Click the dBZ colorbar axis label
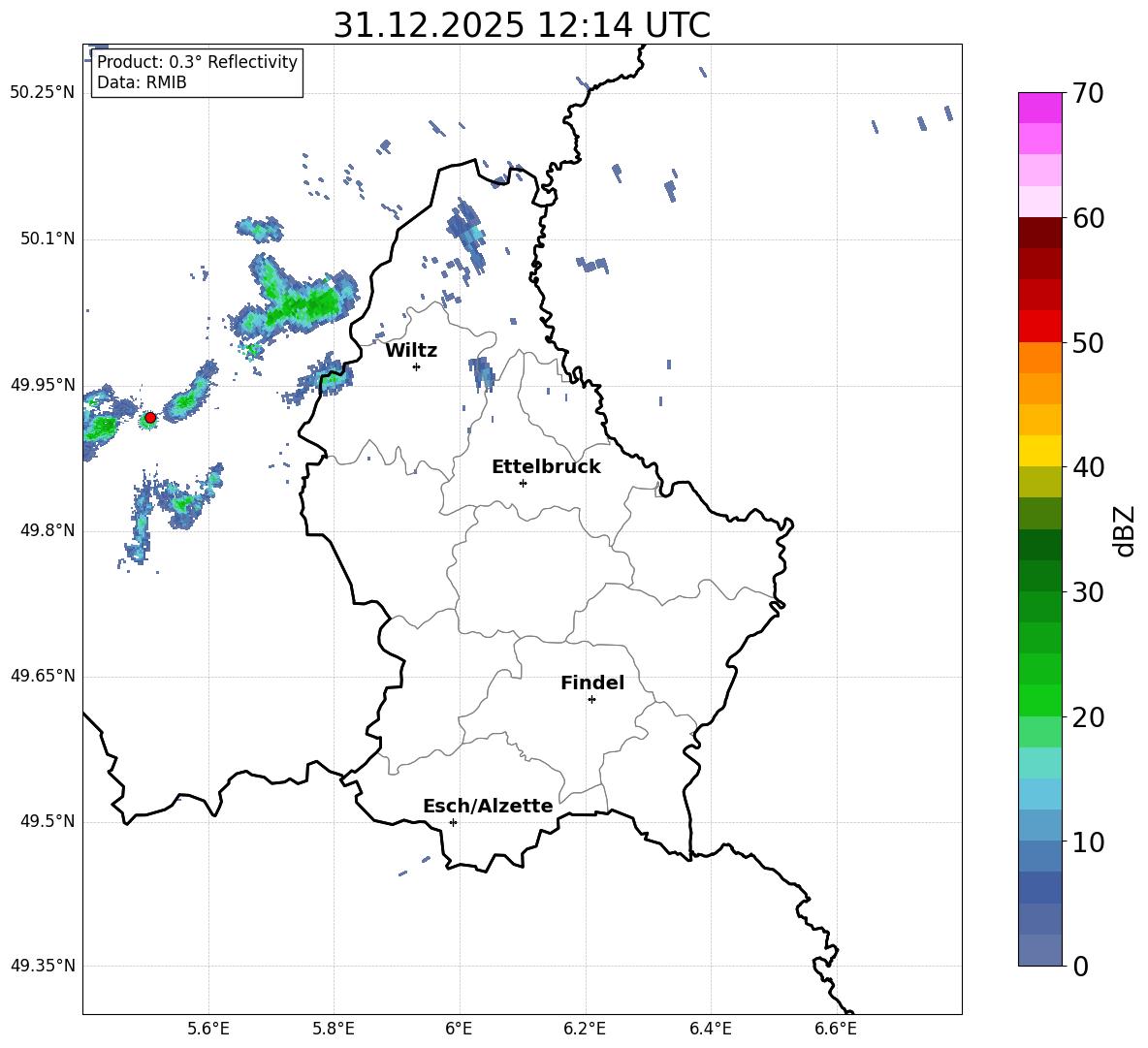The height and width of the screenshot is (1048, 1148). [1126, 530]
